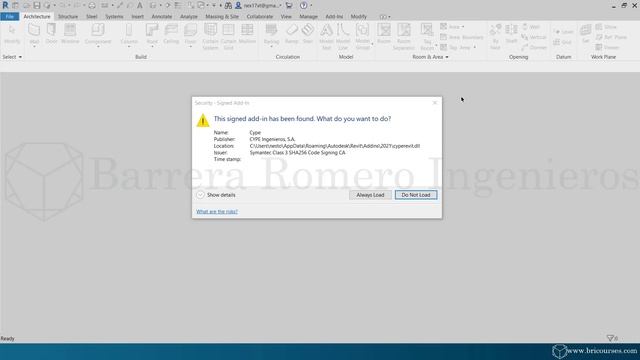Screen dimensions: 640x360
Task: Click the Ref Plane tool
Action: [611, 37]
